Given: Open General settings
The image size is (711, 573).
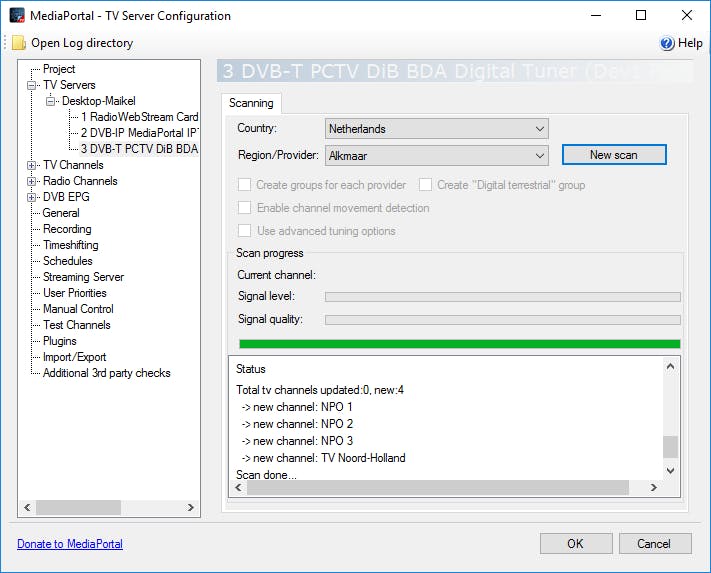Looking at the screenshot, I should 61,213.
